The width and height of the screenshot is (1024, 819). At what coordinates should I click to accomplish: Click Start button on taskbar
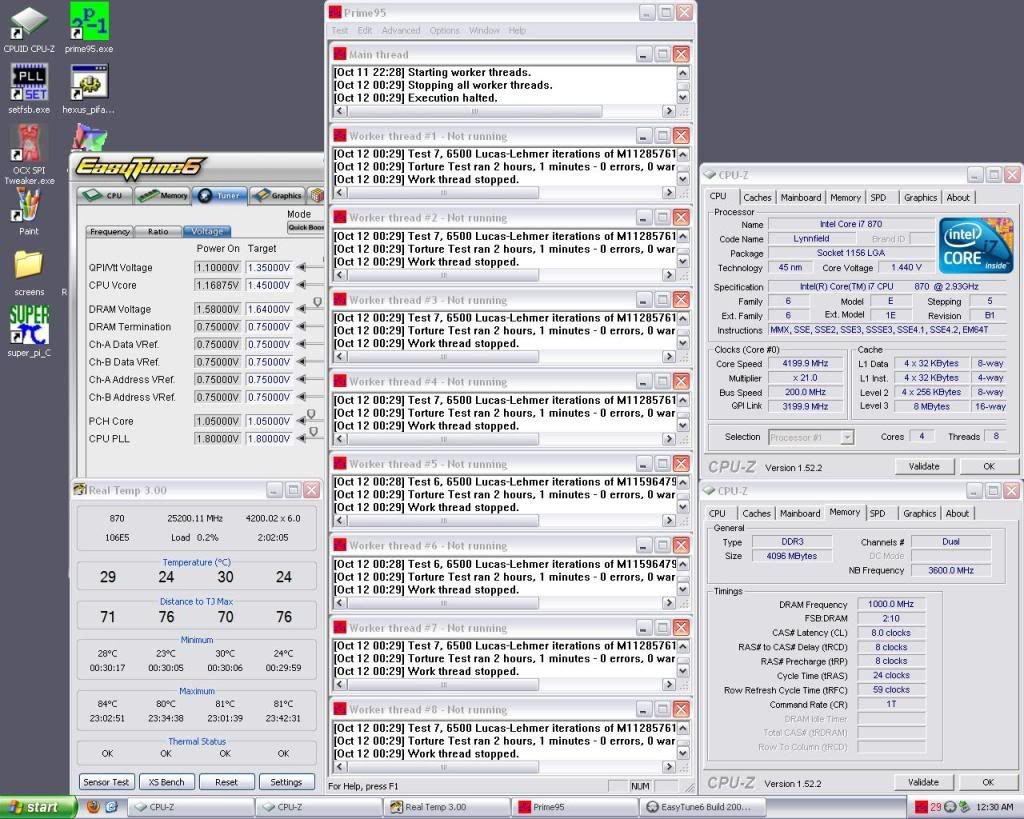pos(37,807)
